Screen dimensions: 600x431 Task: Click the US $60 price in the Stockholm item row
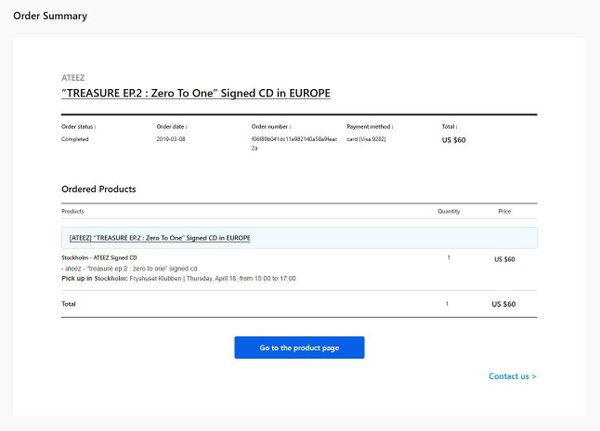pos(505,259)
